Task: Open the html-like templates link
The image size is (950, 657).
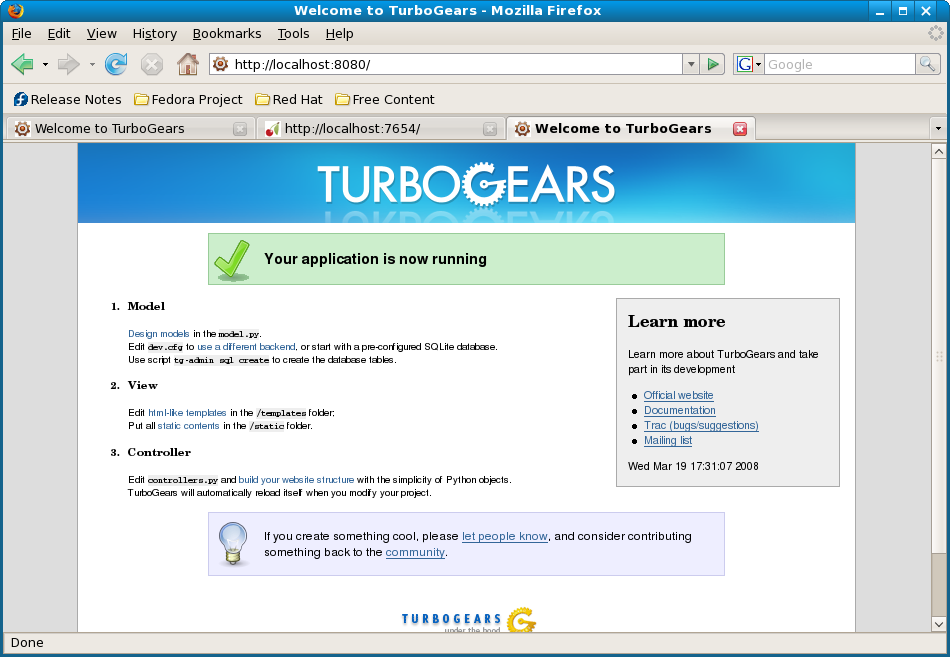Action: point(187,413)
